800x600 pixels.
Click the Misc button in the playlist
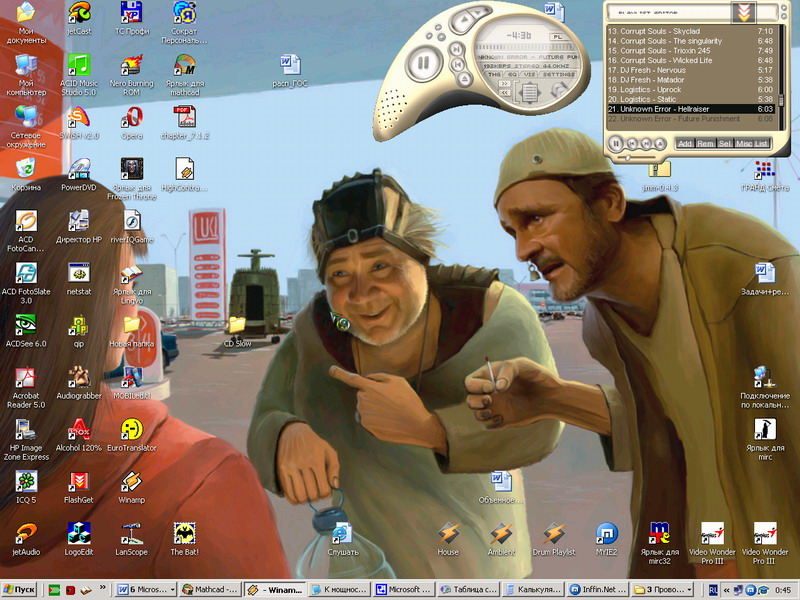pos(743,143)
